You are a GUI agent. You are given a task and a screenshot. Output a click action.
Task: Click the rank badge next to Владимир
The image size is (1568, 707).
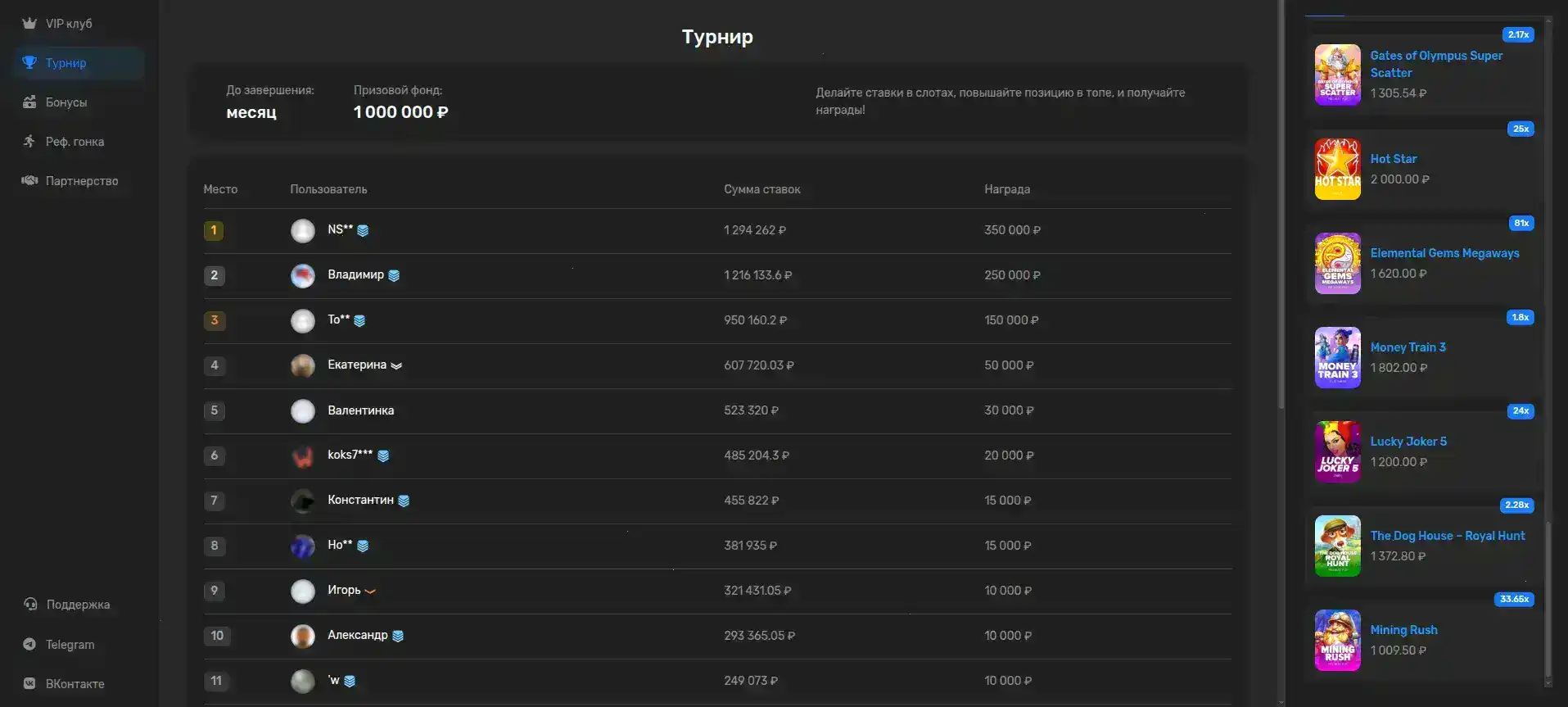point(394,276)
